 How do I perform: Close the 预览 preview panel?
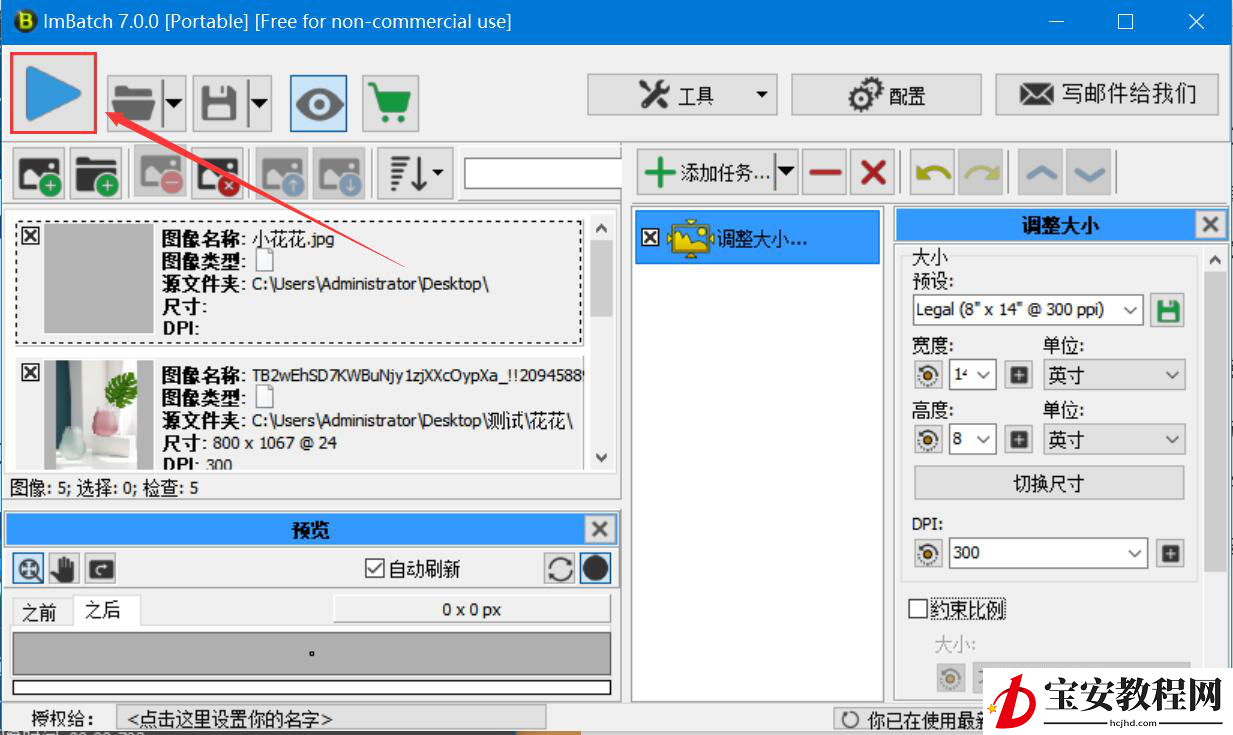(599, 529)
